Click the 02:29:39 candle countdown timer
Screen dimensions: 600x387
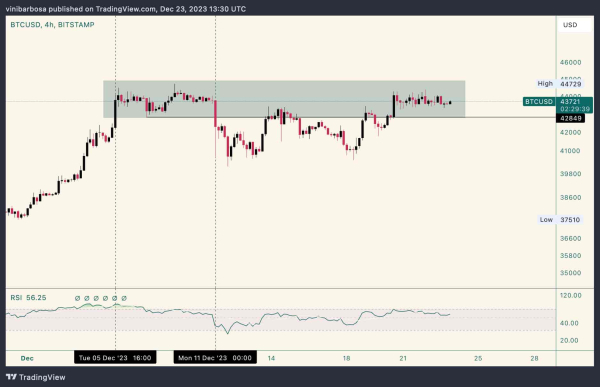pos(575,109)
